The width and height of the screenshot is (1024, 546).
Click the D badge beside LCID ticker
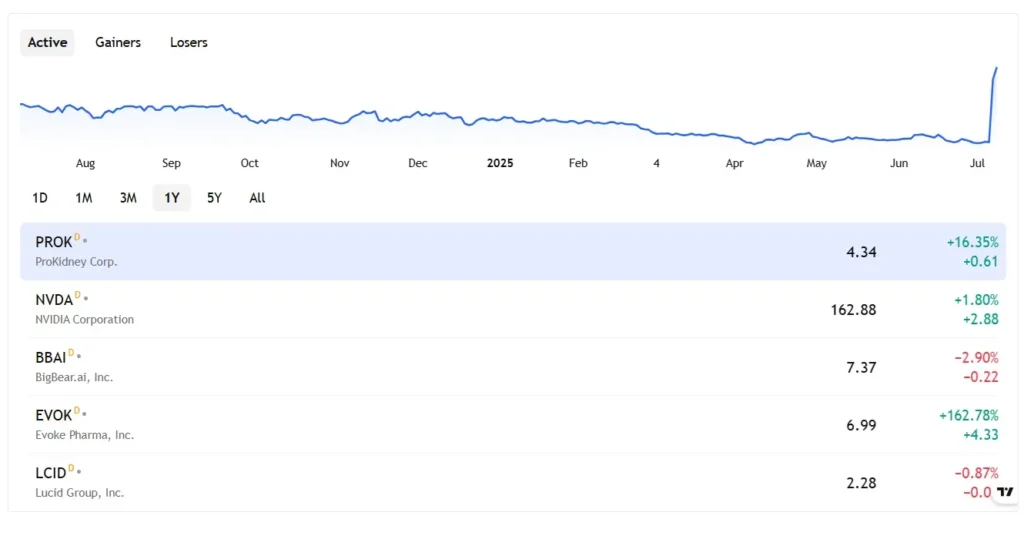pyautogui.click(x=71, y=468)
